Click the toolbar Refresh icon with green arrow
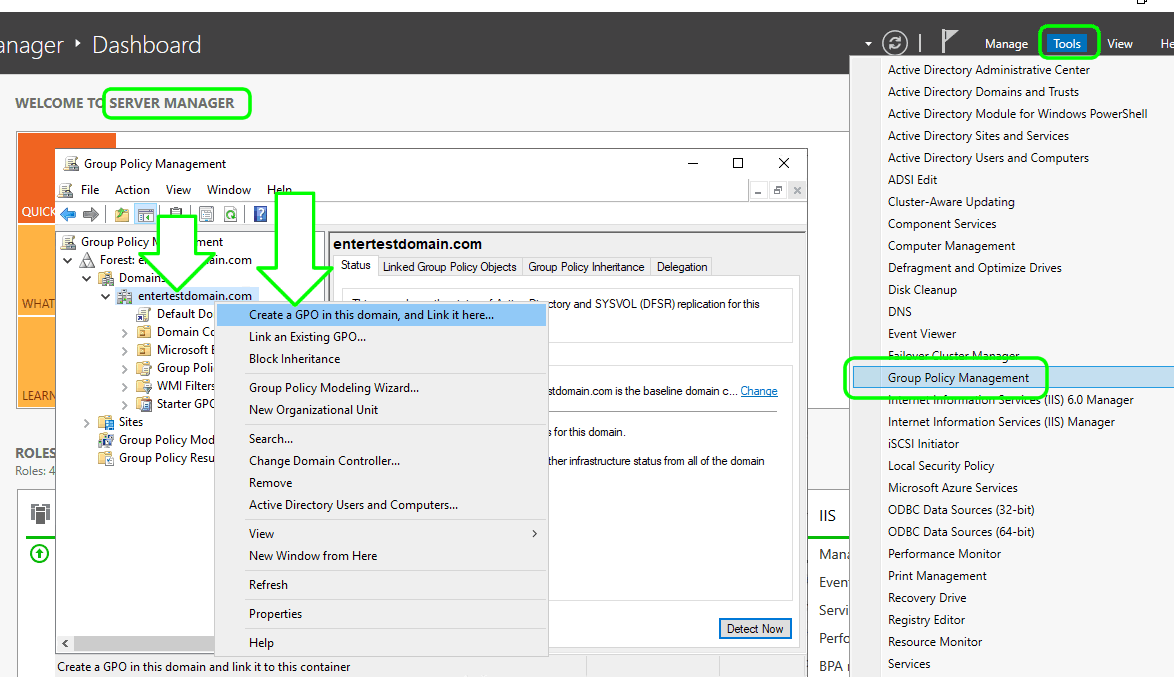1174x677 pixels. 230,214
